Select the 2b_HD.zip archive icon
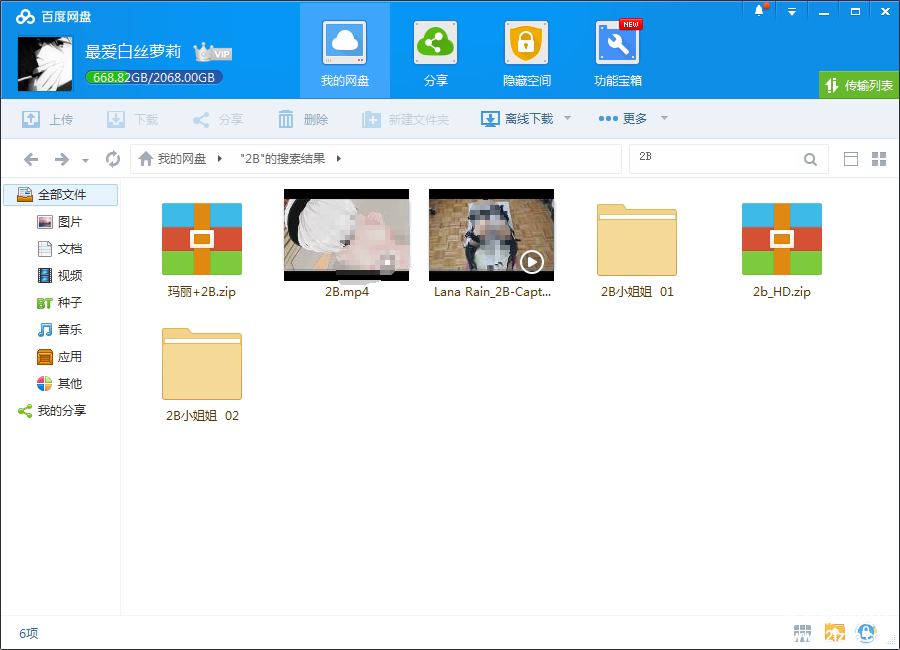900x650 pixels. [782, 239]
